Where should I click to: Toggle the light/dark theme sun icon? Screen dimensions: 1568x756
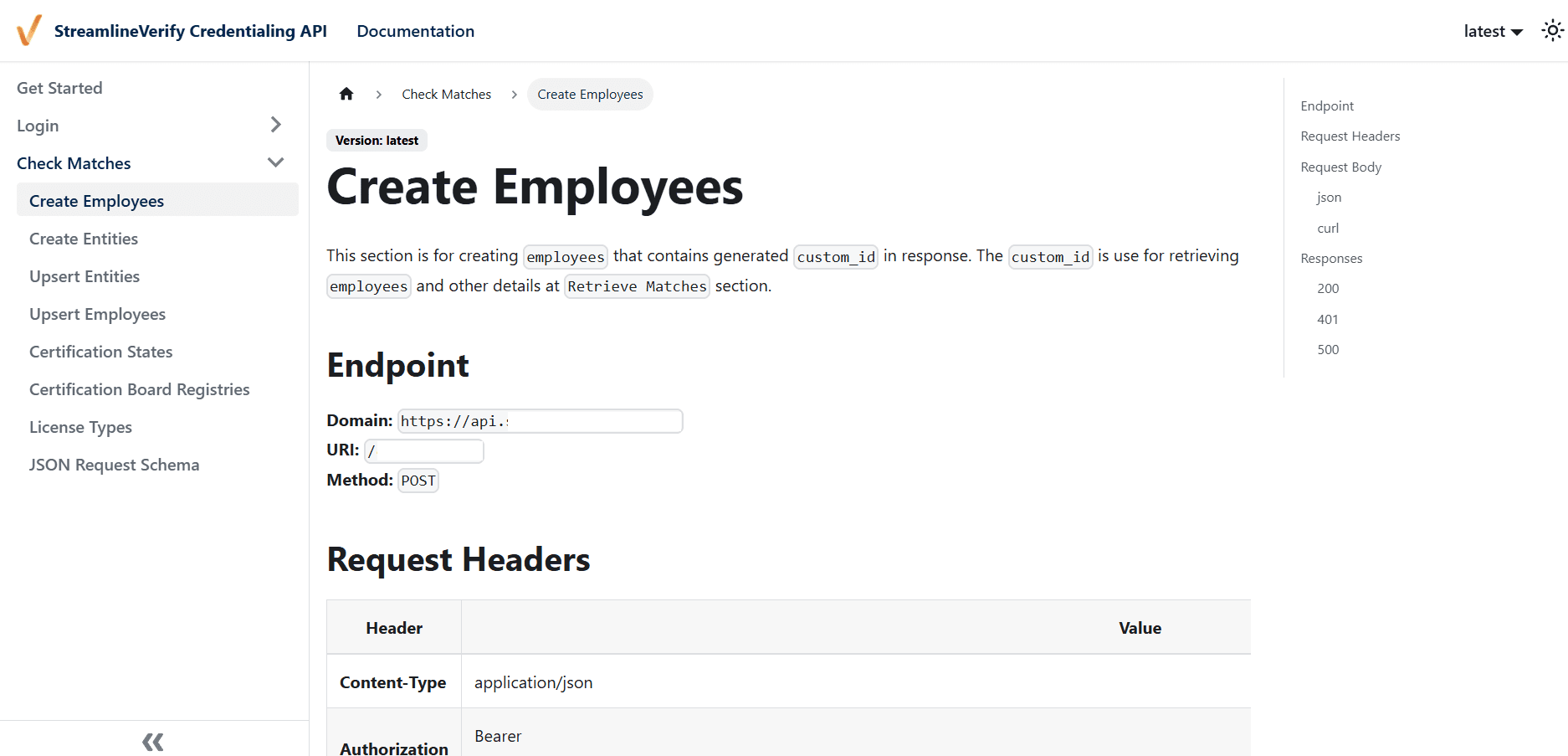[1552, 31]
